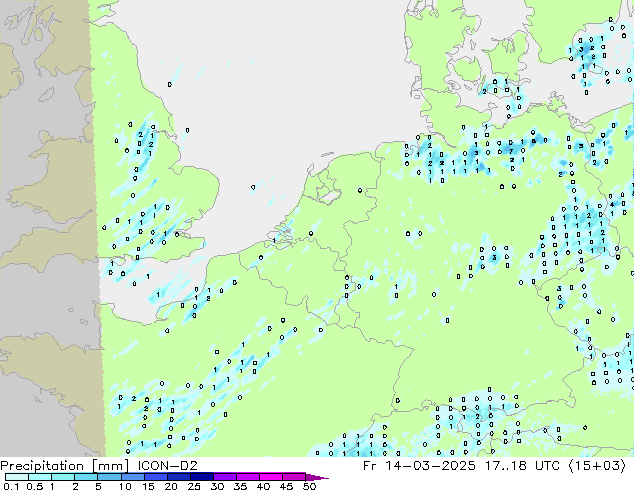Viewport: 634px width, 490px height.
Task: Click the legend value '40'
Action: coord(263,486)
